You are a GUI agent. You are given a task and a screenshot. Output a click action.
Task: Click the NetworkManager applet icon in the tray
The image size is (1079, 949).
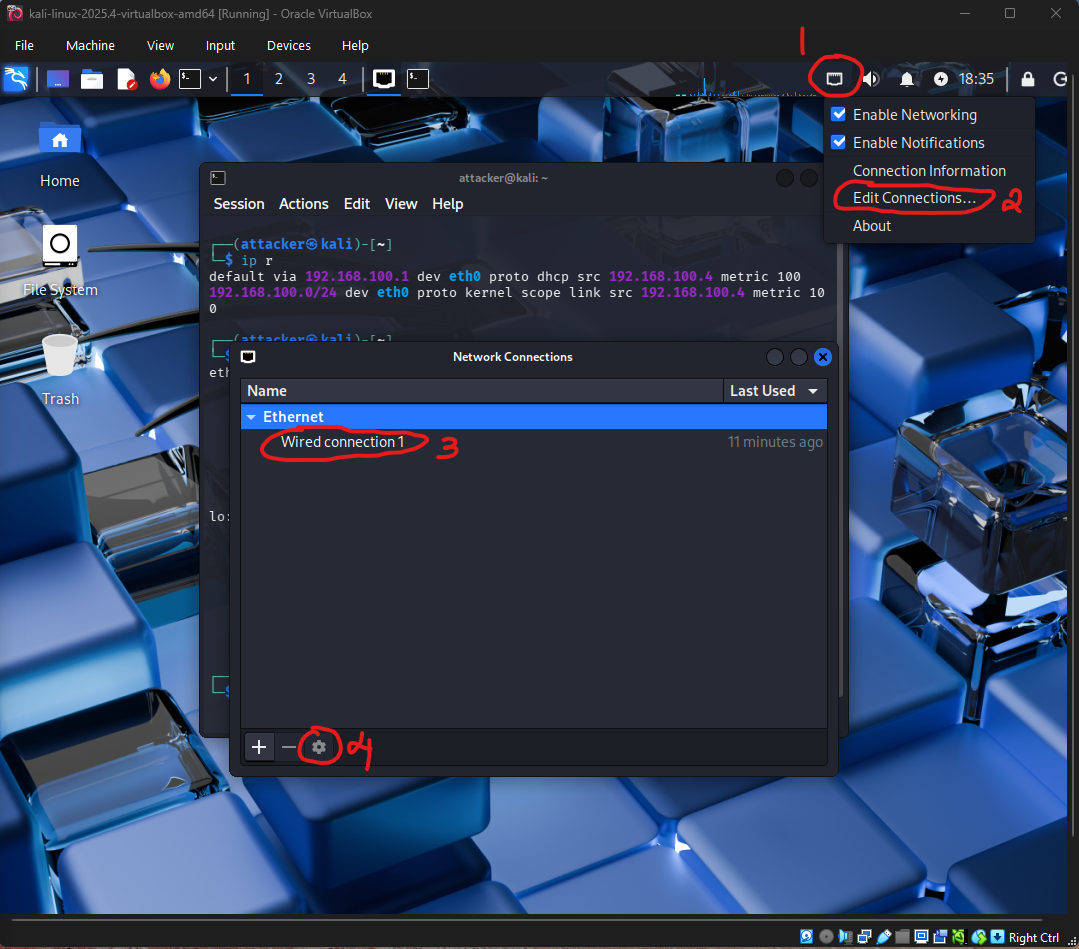[x=834, y=78]
